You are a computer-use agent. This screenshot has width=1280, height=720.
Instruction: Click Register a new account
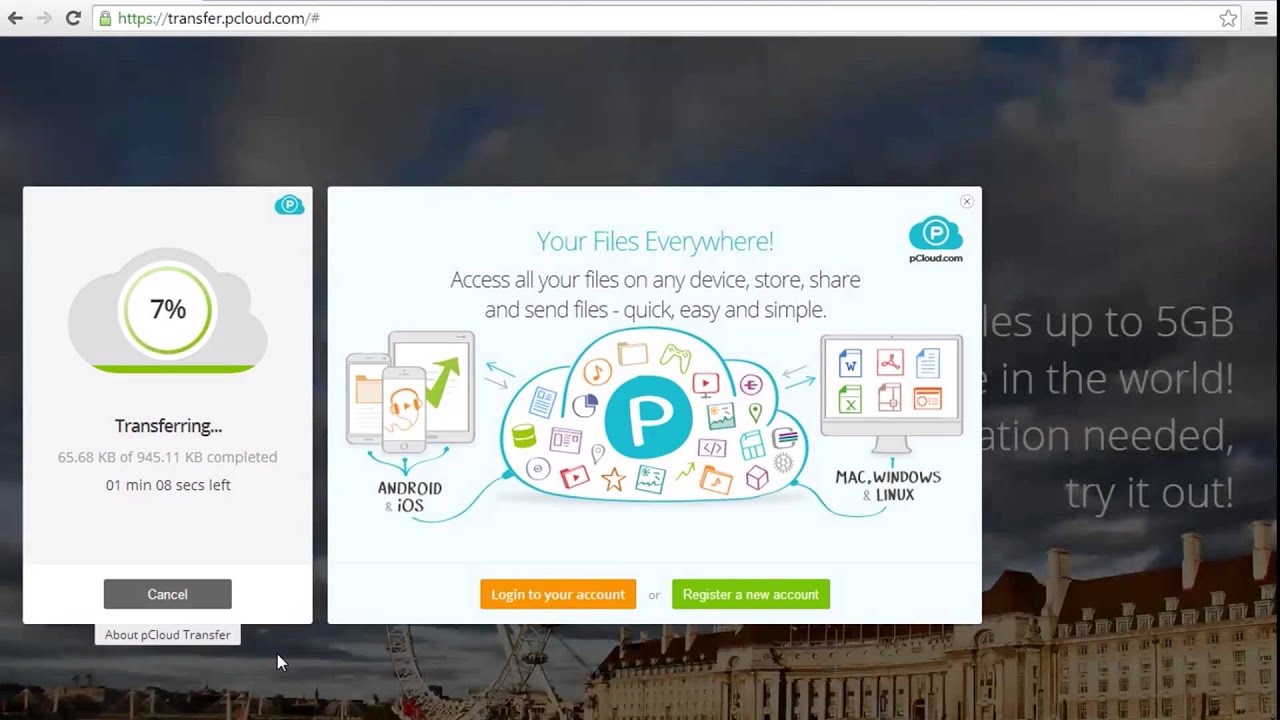pos(751,594)
